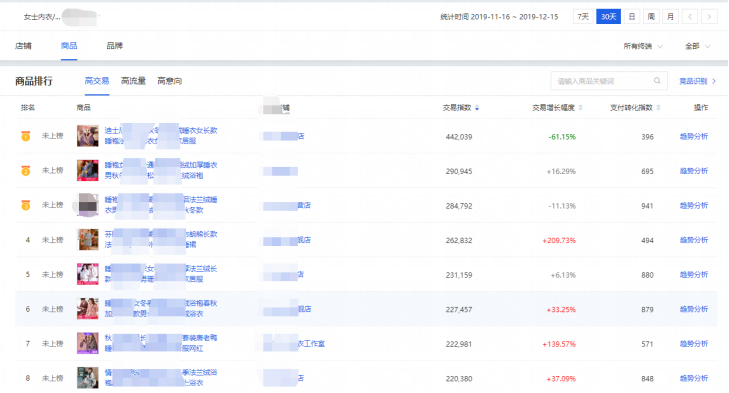Click the 商品排行 heading

[33, 81]
